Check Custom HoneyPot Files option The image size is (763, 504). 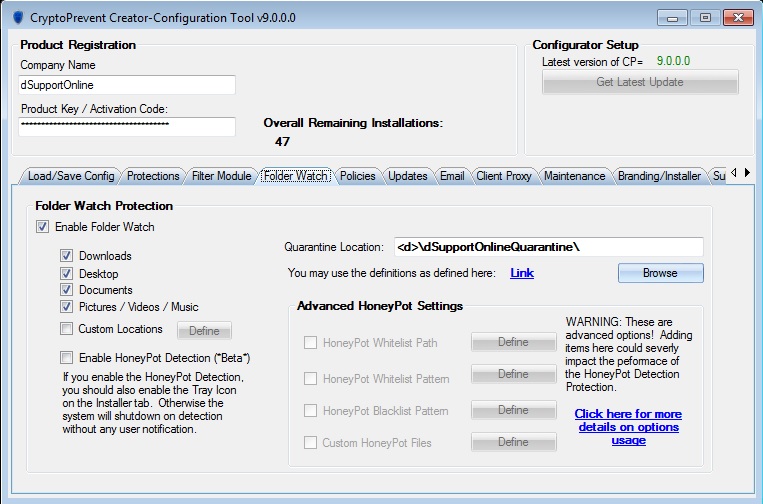[310, 443]
